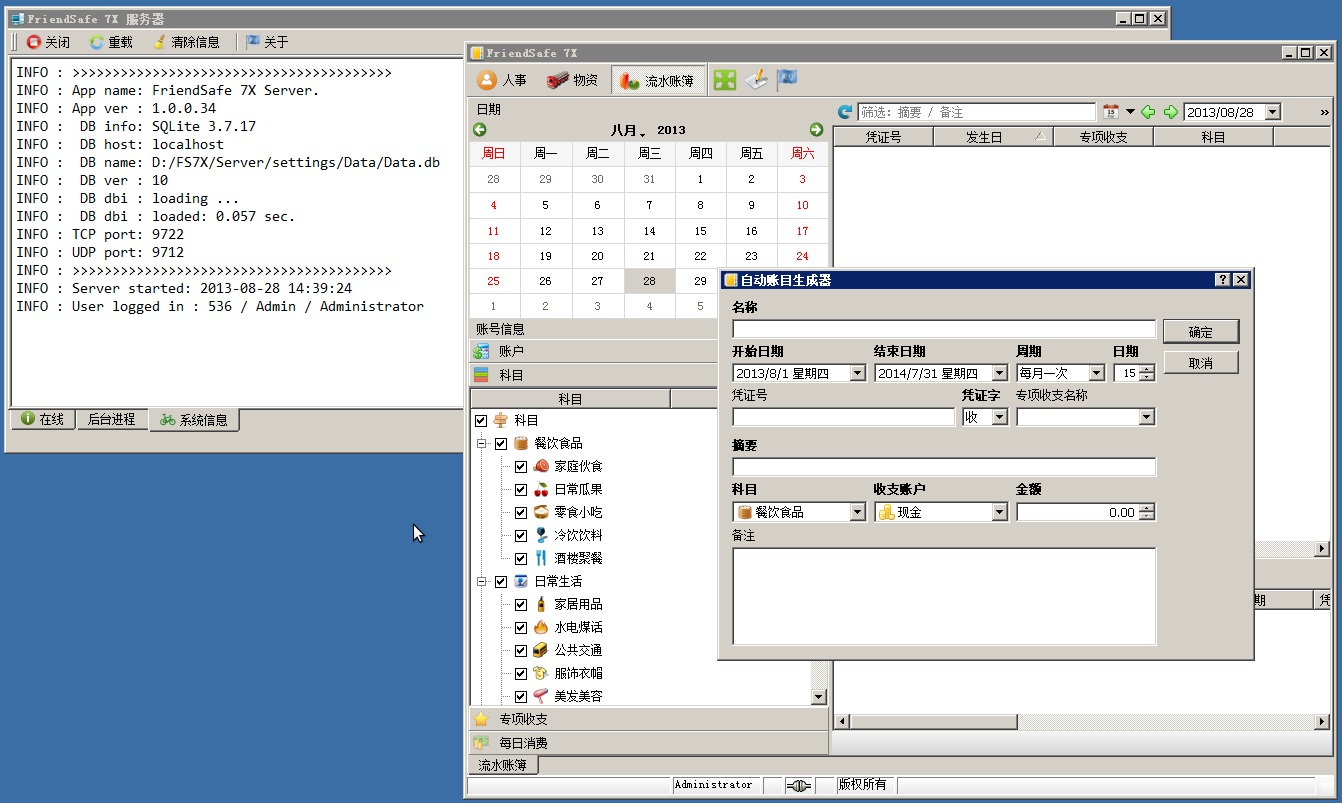Screen dimensions: 1342x803
Task: Click the green fullscreen arrows toolbar icon
Action: coord(724,81)
